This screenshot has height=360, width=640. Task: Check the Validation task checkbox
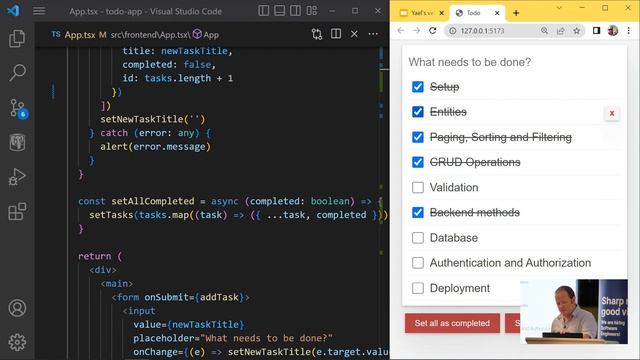[418, 187]
